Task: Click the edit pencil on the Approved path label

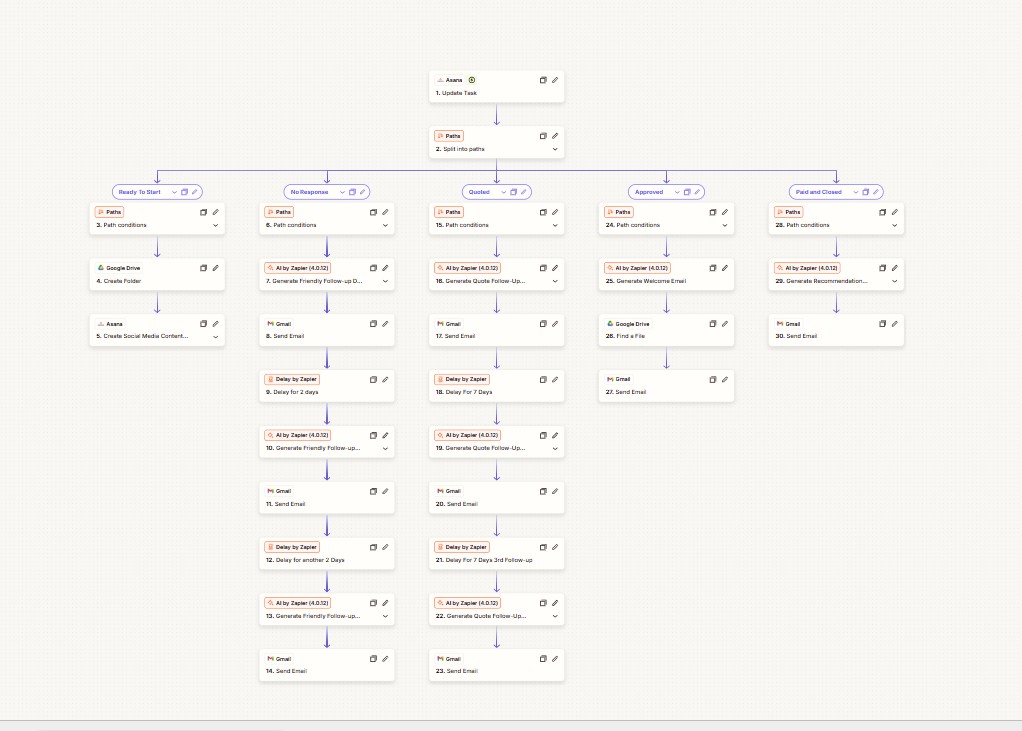Action: tap(697, 192)
